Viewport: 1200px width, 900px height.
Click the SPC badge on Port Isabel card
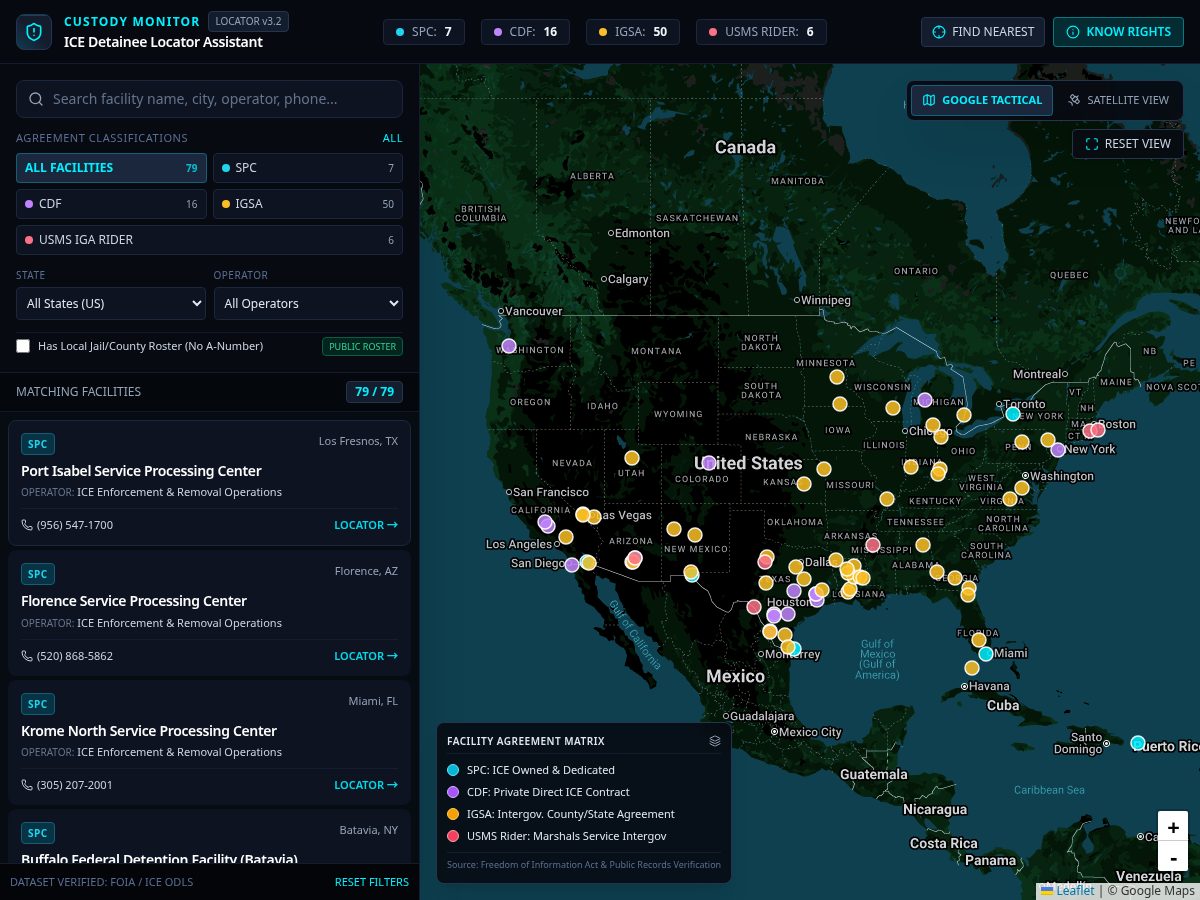pos(38,444)
